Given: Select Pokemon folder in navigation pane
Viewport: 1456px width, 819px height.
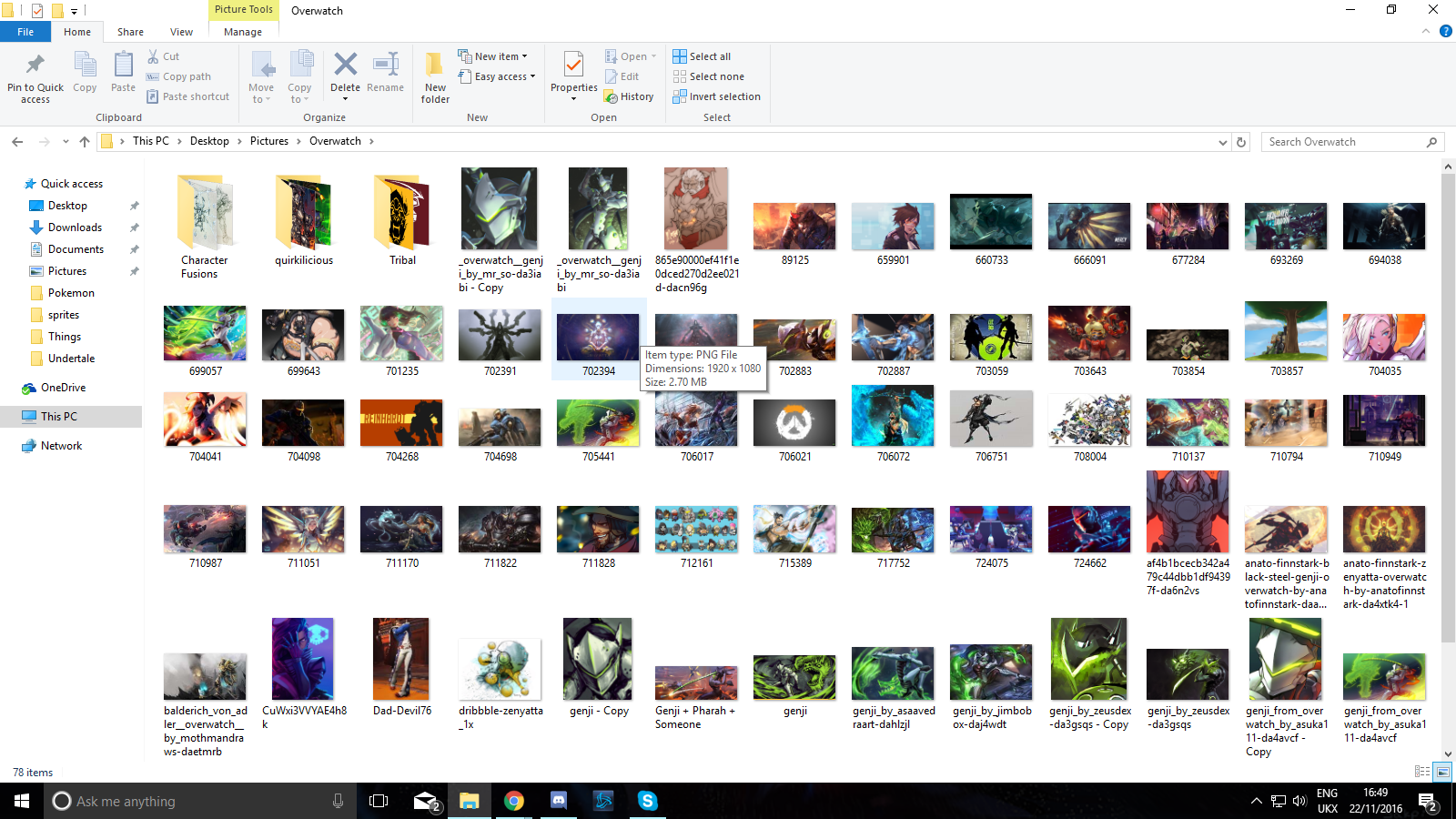Looking at the screenshot, I should 71,293.
